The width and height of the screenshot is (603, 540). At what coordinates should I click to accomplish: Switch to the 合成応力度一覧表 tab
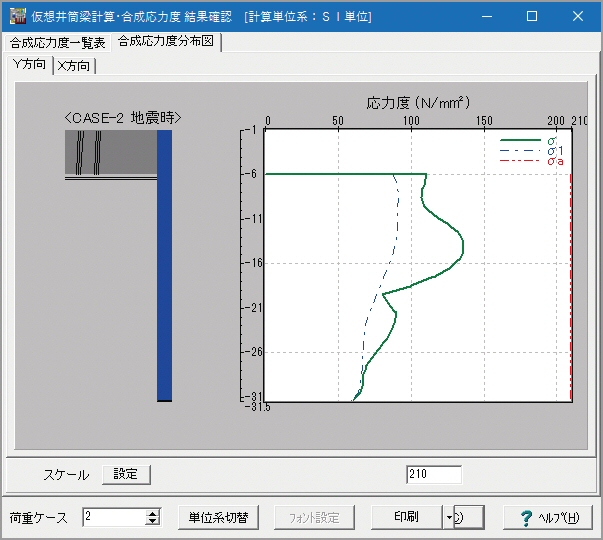[x=58, y=43]
